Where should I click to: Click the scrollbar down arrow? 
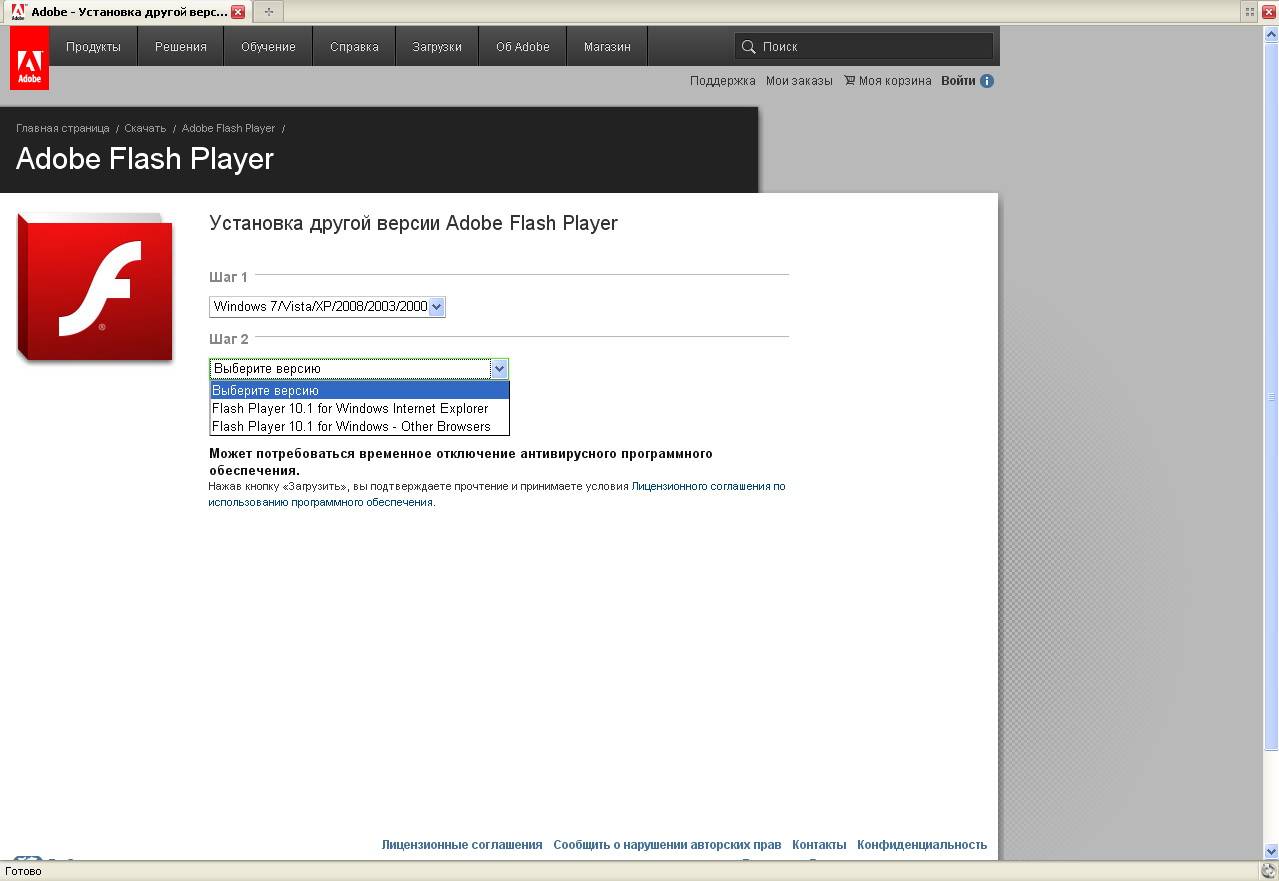[1272, 852]
